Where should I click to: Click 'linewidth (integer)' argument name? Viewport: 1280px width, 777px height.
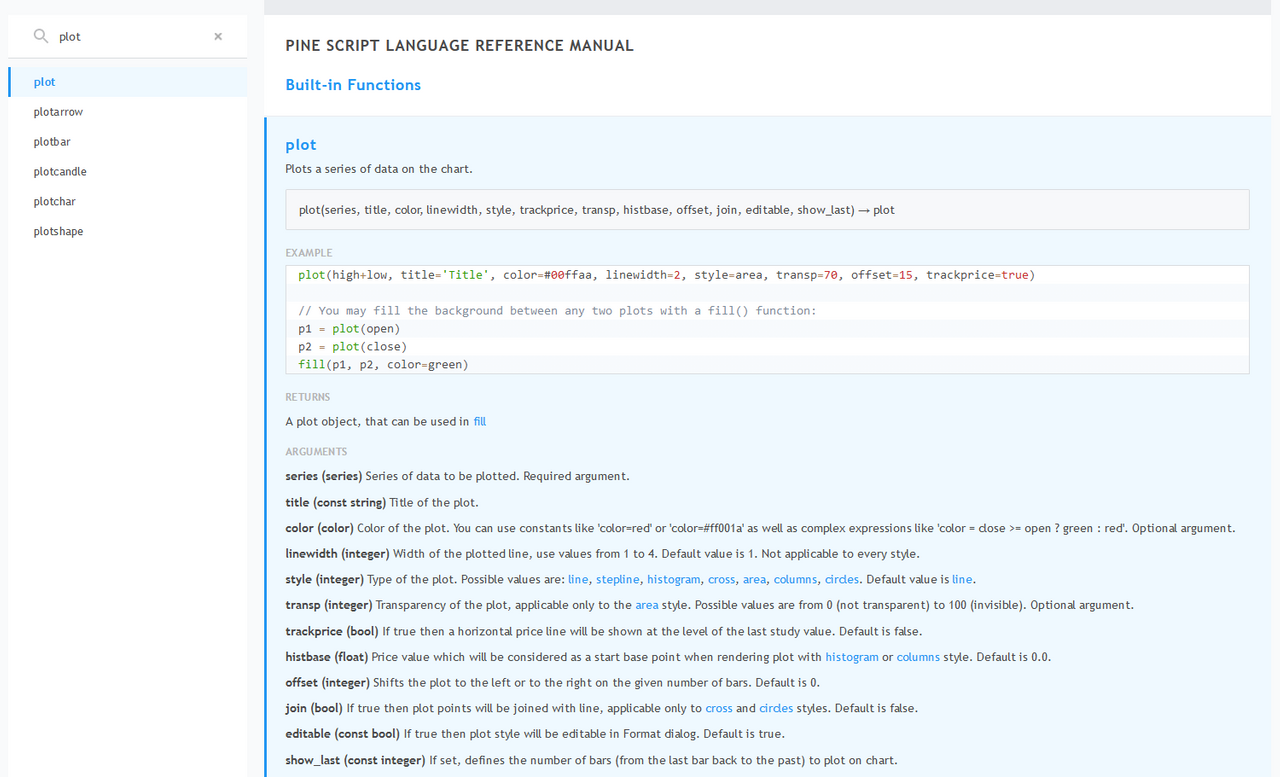coord(337,555)
